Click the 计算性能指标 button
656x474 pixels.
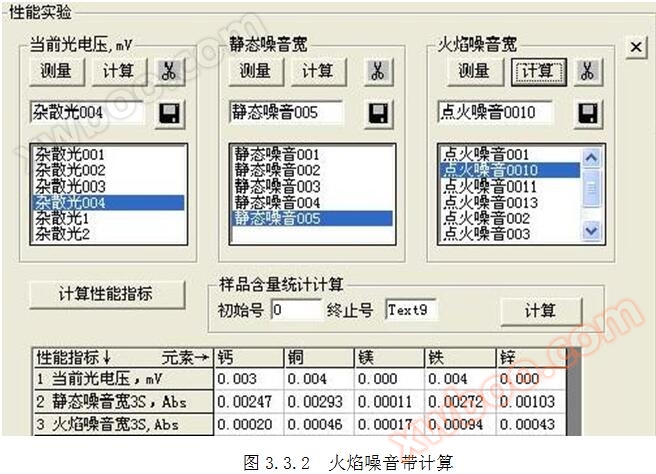point(106,294)
